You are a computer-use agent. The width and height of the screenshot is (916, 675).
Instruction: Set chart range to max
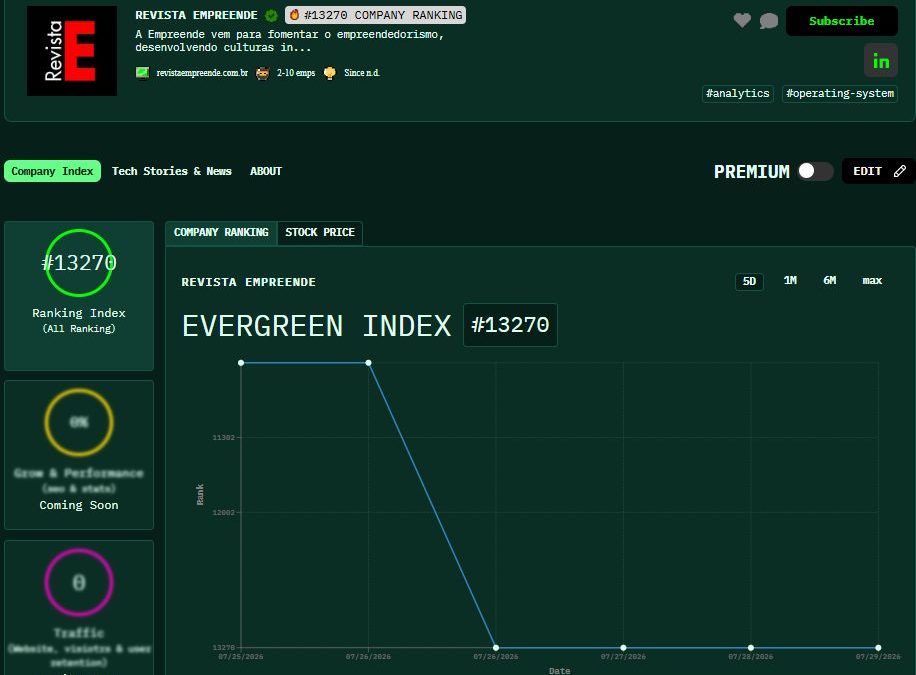[872, 281]
